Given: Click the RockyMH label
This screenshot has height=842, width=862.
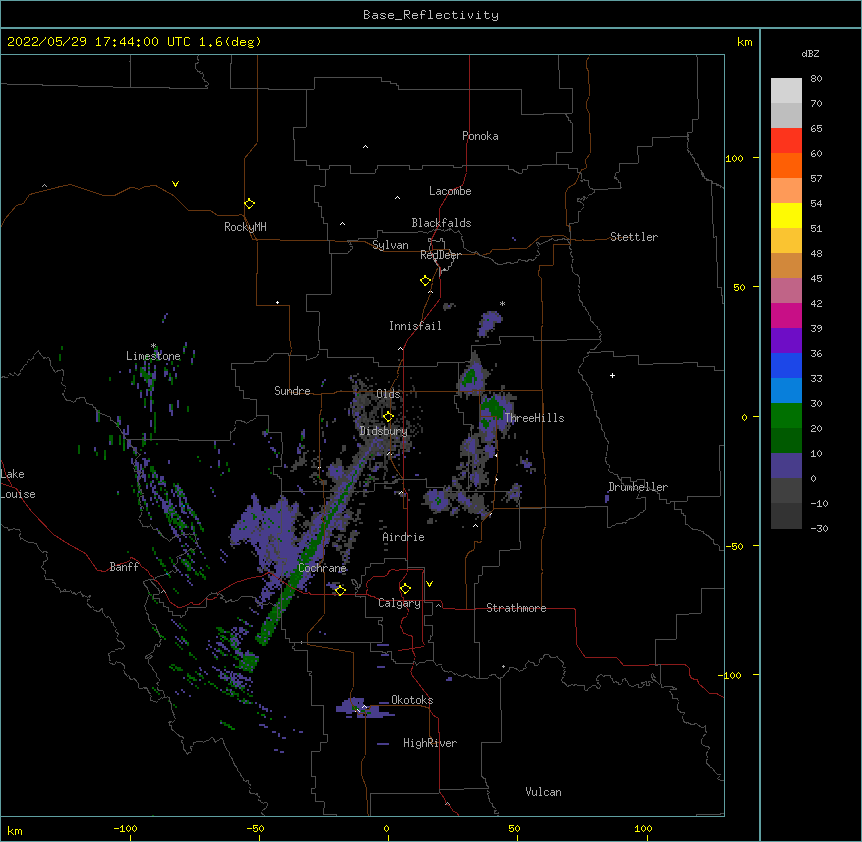Looking at the screenshot, I should [245, 227].
